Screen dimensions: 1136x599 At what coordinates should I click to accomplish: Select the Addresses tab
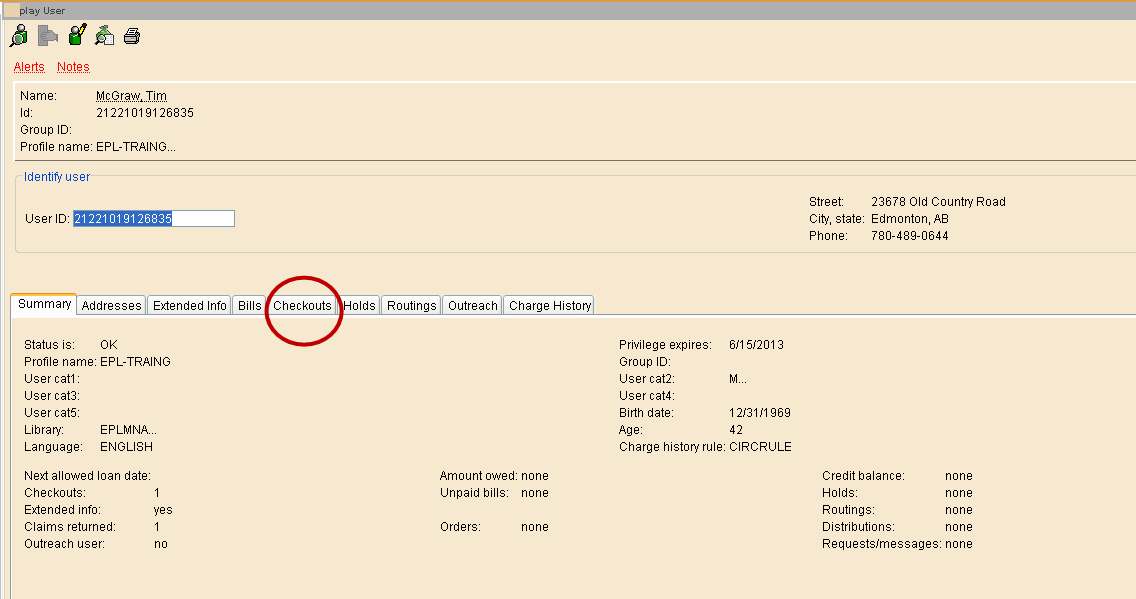click(x=111, y=305)
